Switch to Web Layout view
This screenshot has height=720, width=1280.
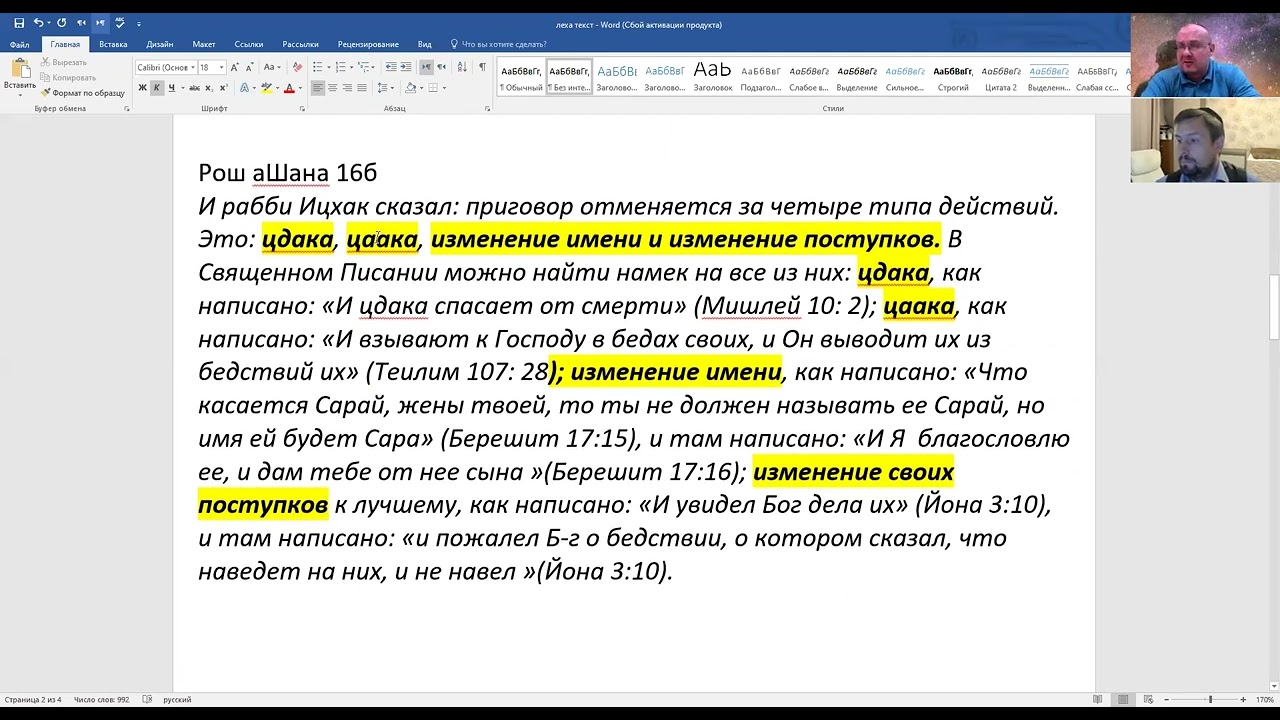pyautogui.click(x=1148, y=699)
